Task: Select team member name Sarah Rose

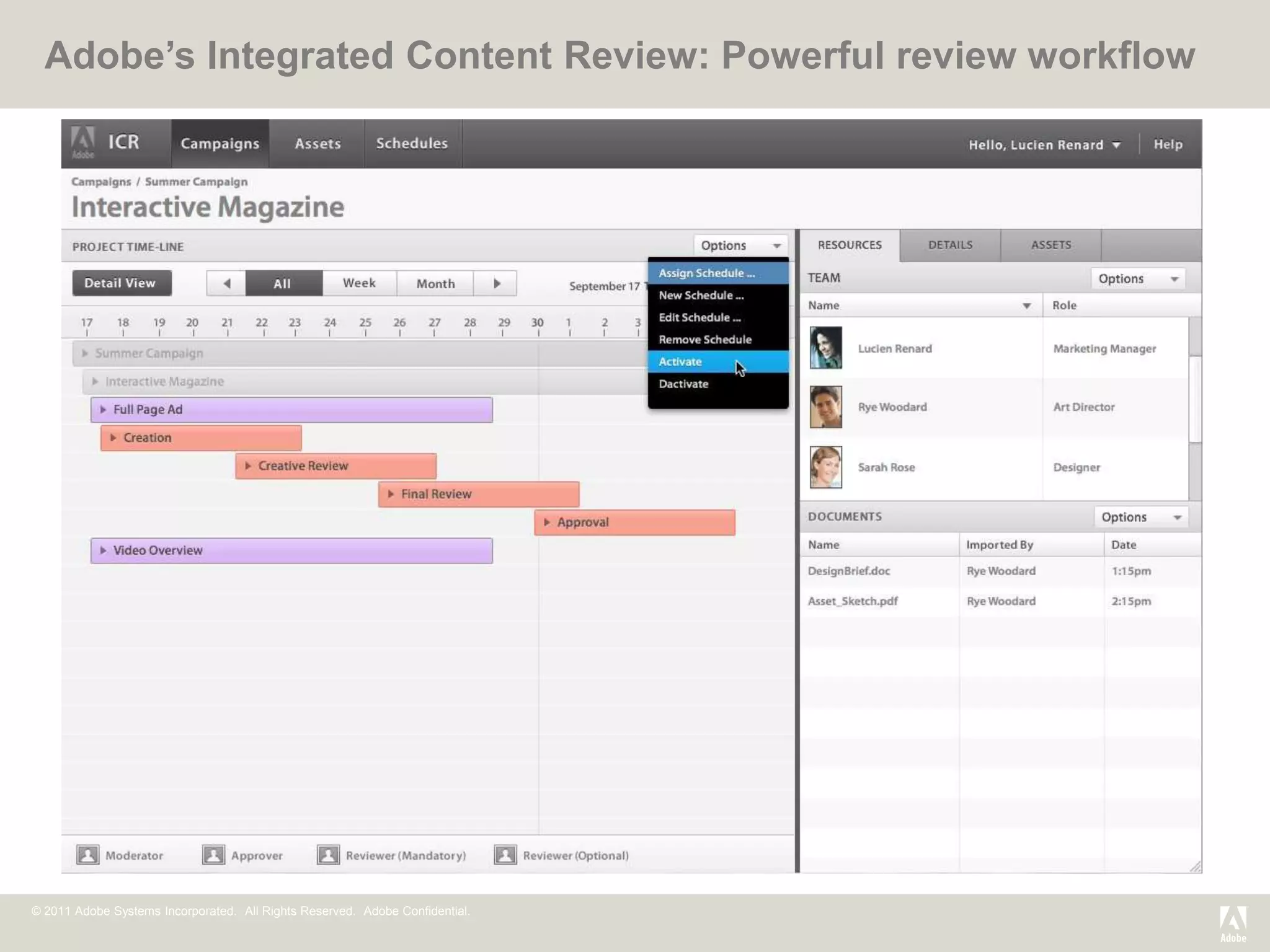Action: pos(886,467)
